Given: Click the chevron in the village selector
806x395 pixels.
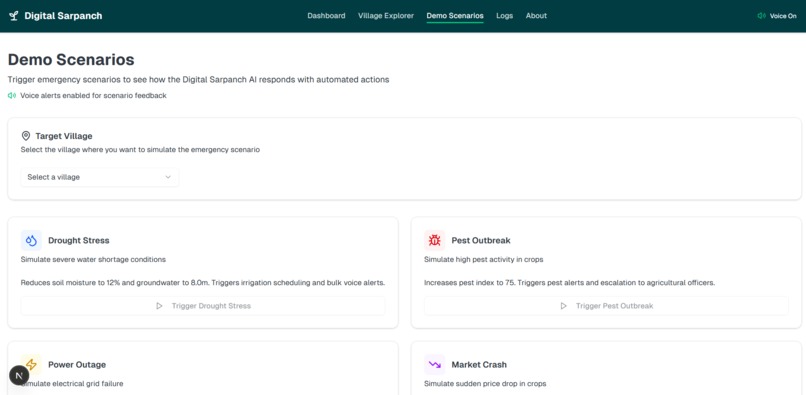Looking at the screenshot, I should [x=168, y=177].
